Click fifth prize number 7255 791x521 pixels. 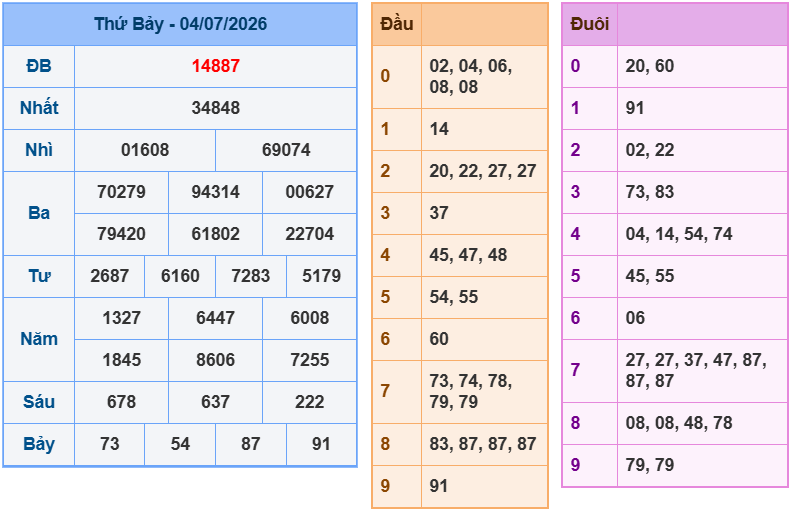309,360
